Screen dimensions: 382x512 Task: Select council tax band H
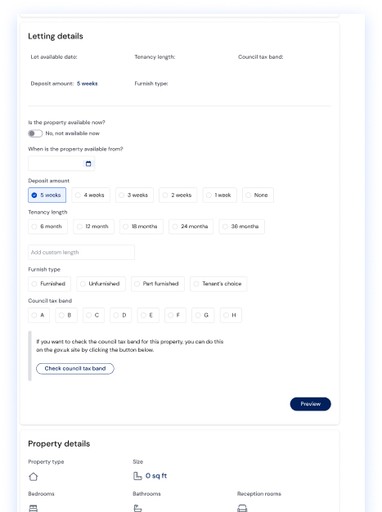[x=230, y=315]
